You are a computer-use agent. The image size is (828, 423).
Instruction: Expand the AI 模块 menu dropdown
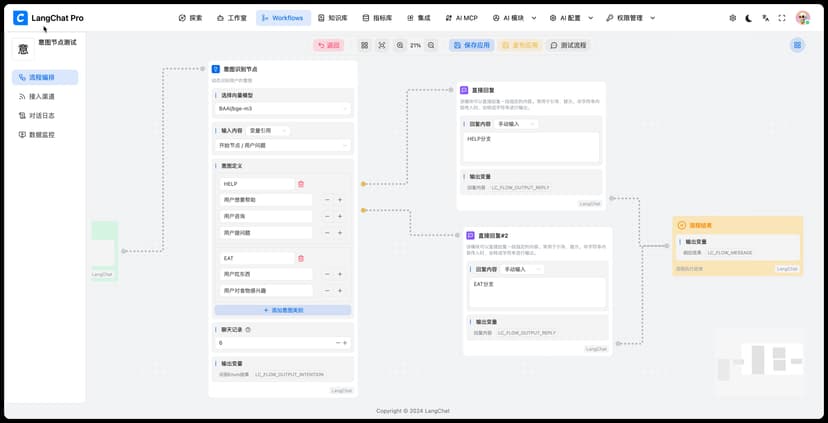point(519,18)
